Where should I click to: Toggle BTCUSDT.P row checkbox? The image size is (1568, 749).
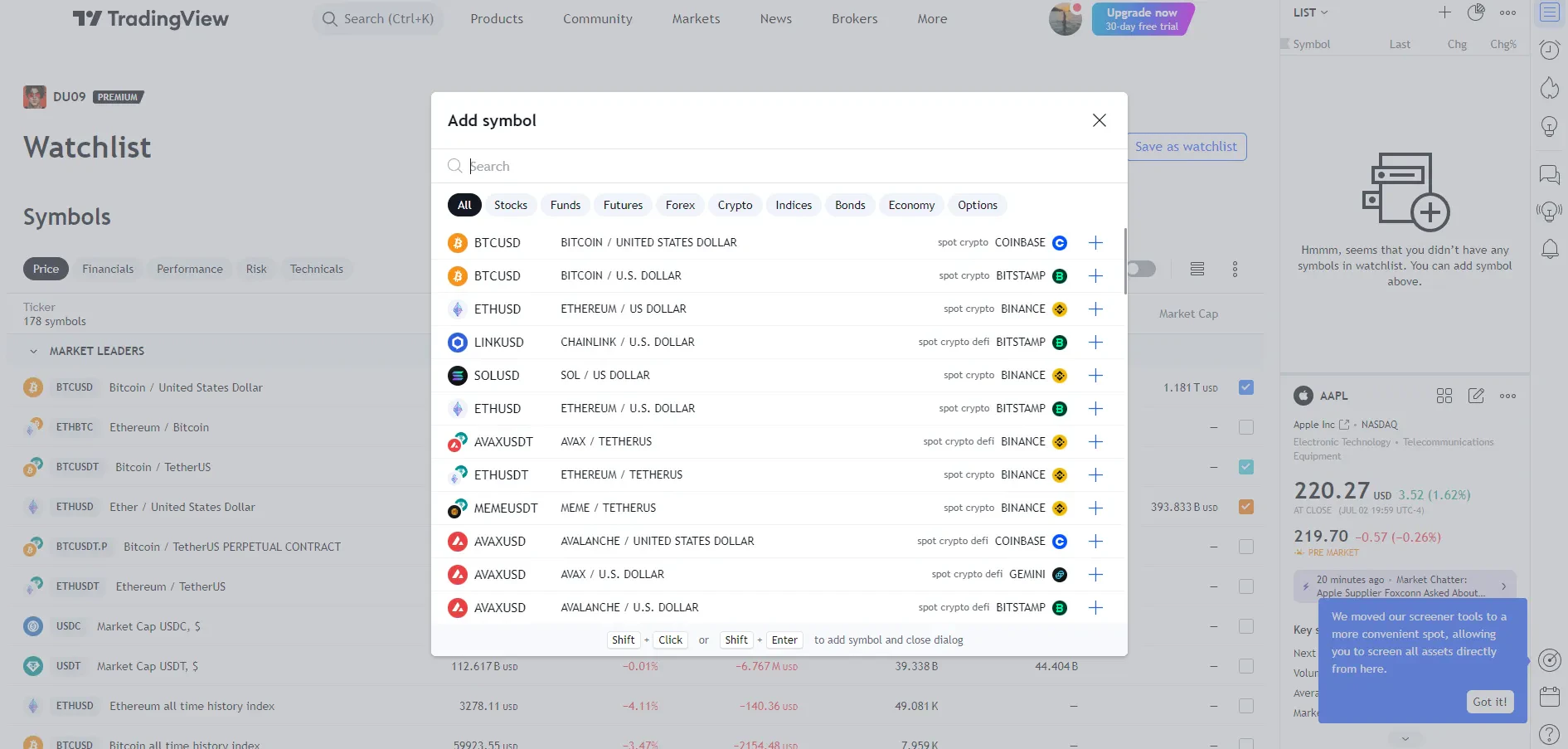1245,547
